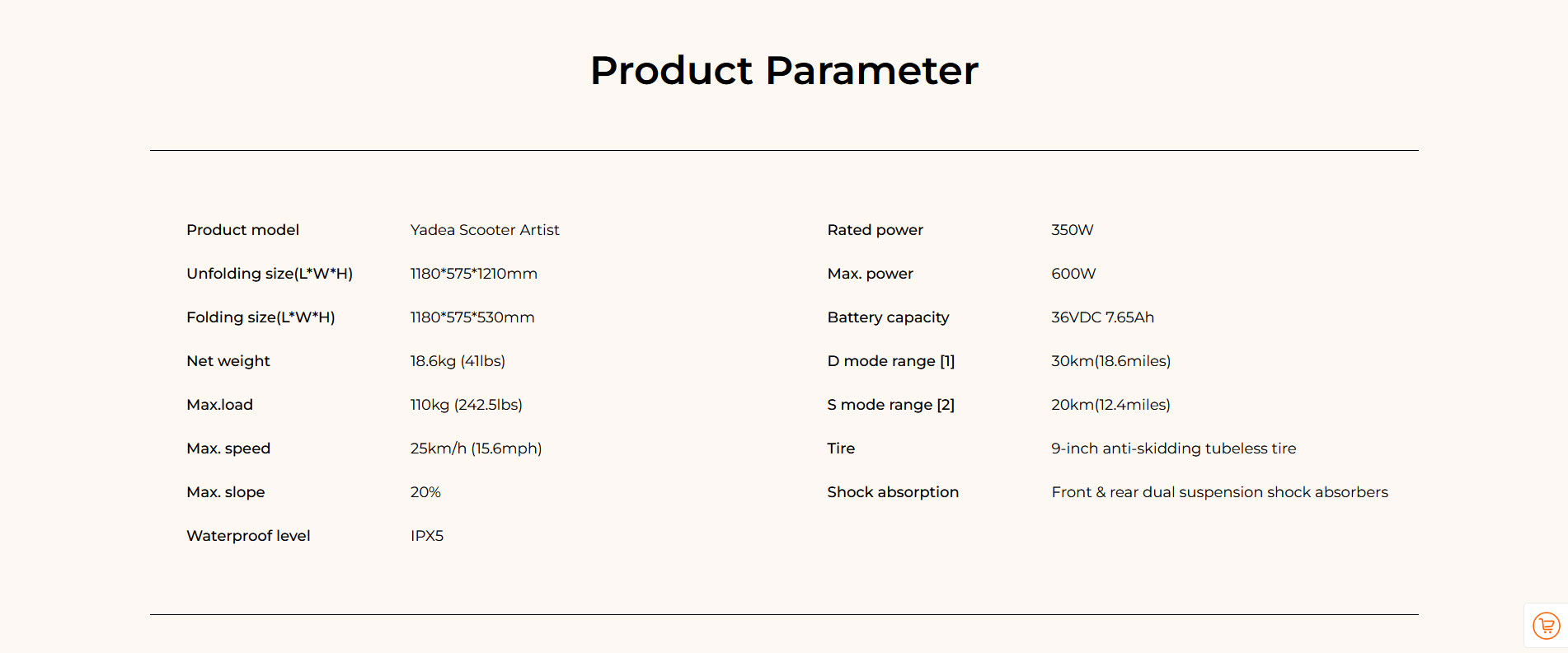Click the Folding size value 1180*575*530mm

[x=472, y=317]
